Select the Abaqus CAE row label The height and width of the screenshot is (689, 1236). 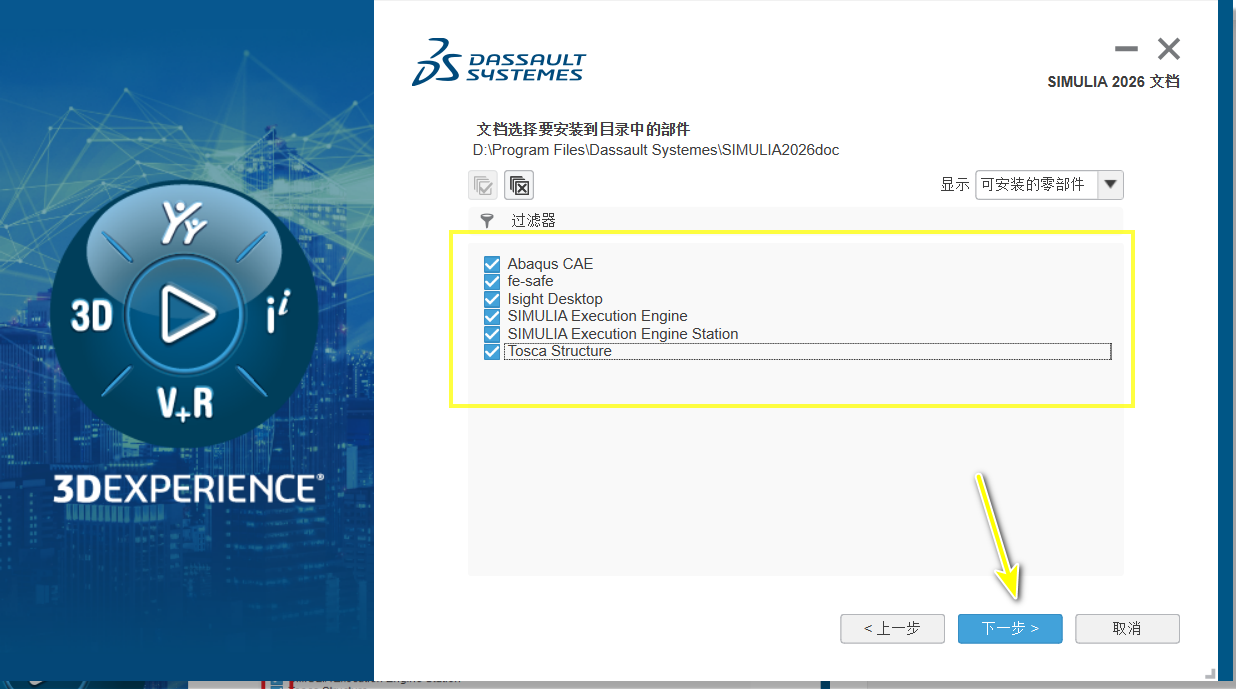550,264
